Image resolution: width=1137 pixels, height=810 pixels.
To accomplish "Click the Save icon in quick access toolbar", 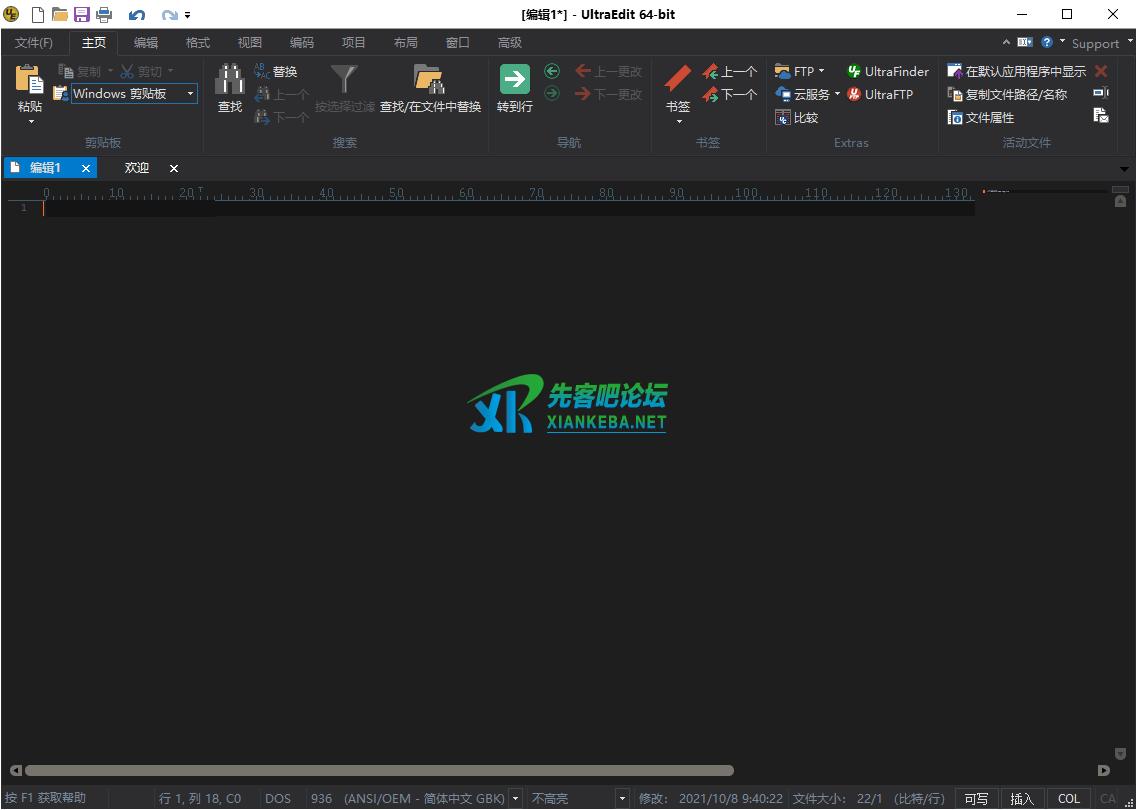I will 81,14.
